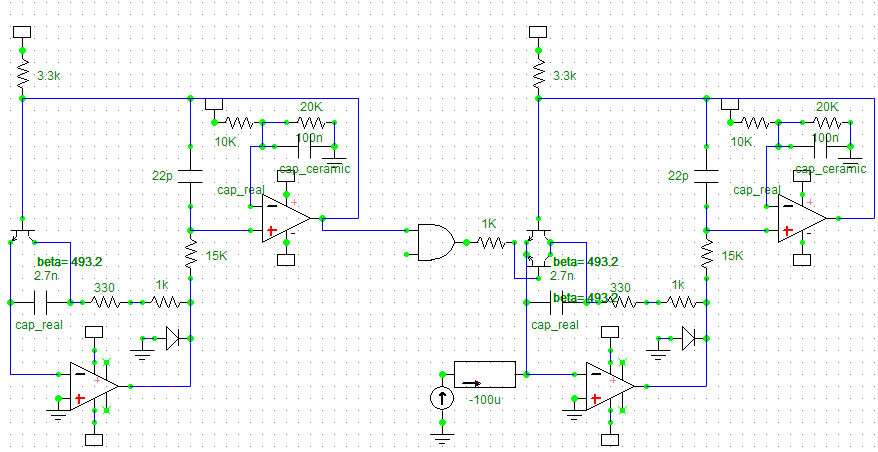Select the upper-right op-amp

(x=800, y=218)
